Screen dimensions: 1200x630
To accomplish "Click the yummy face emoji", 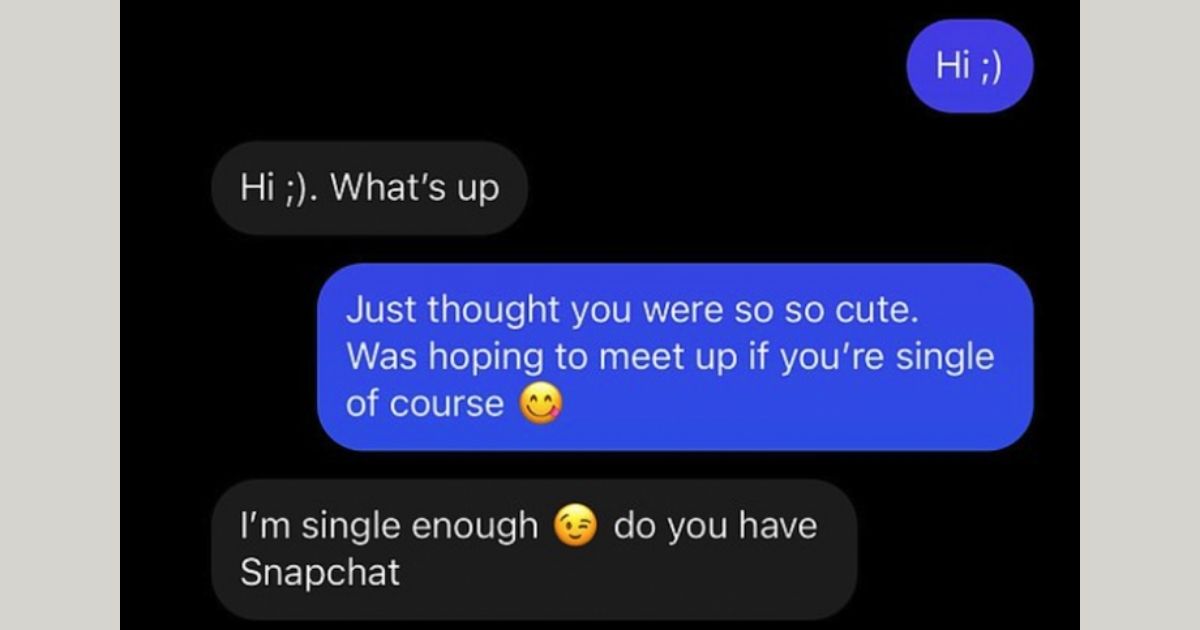I will [x=541, y=404].
